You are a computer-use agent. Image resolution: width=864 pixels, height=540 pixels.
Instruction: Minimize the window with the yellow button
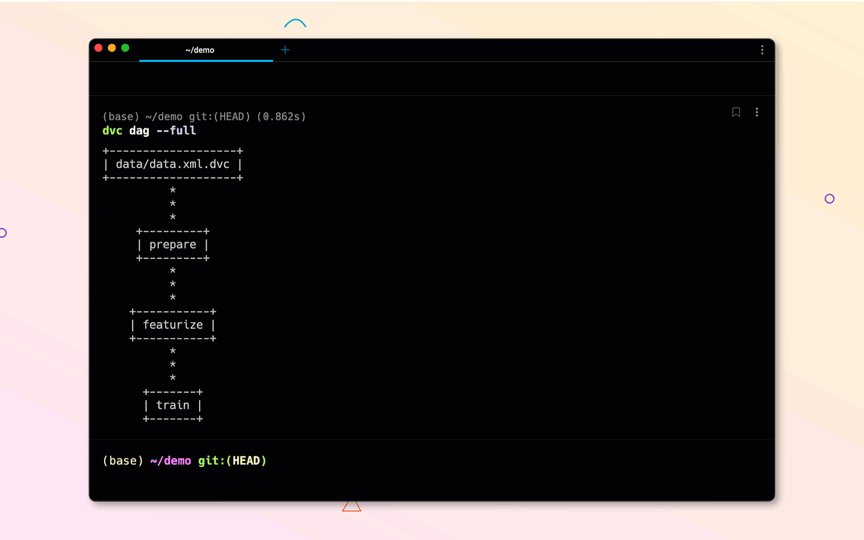(x=112, y=48)
